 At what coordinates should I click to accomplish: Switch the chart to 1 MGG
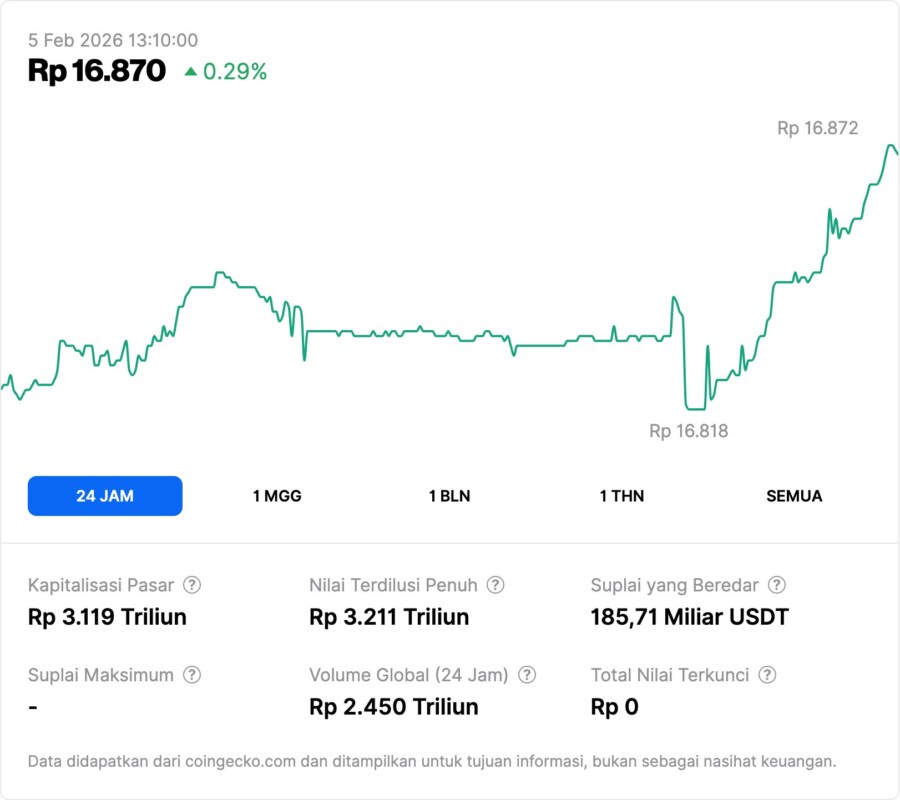pos(277,496)
